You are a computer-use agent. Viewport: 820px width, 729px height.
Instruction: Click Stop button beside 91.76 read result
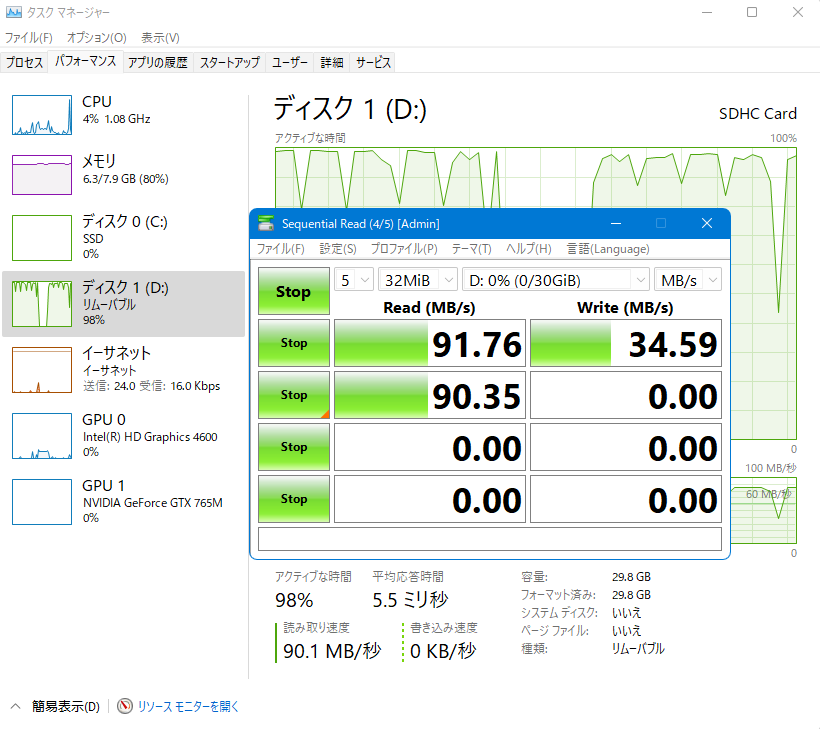(x=294, y=343)
